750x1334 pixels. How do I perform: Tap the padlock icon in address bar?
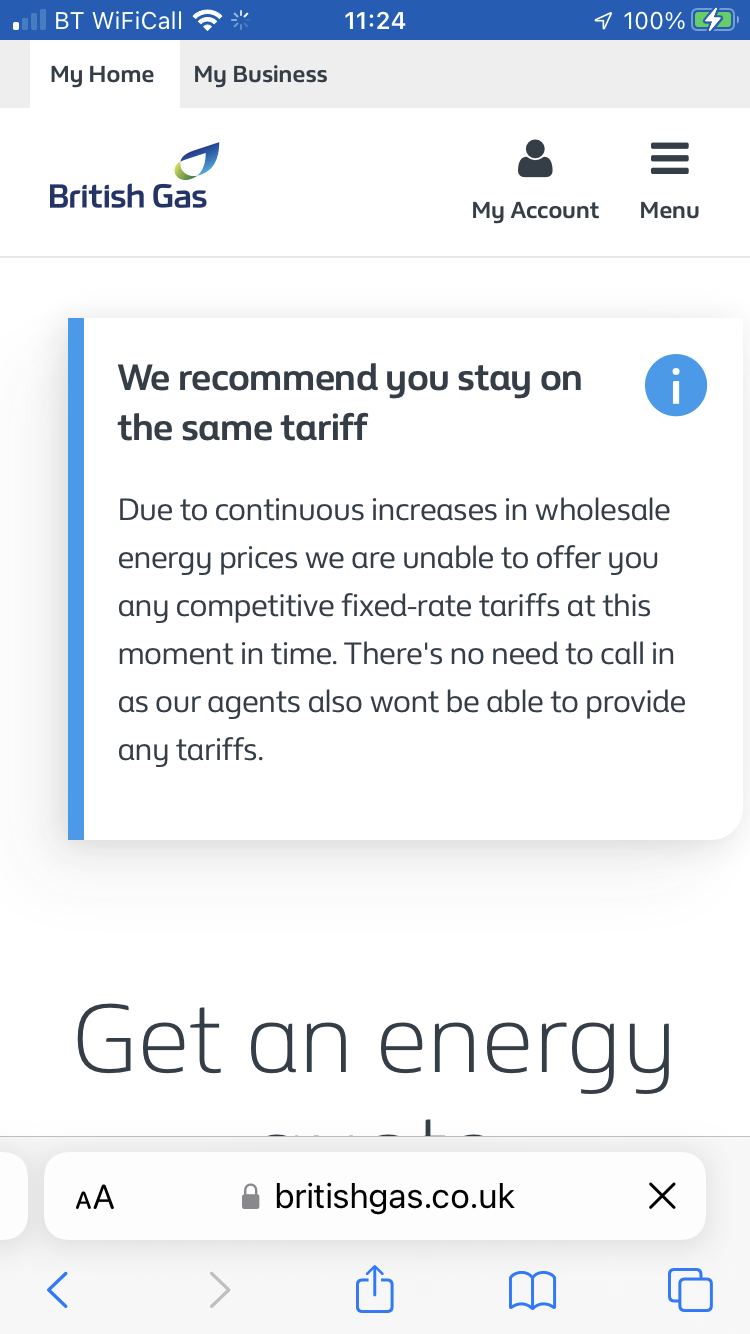tap(251, 1196)
